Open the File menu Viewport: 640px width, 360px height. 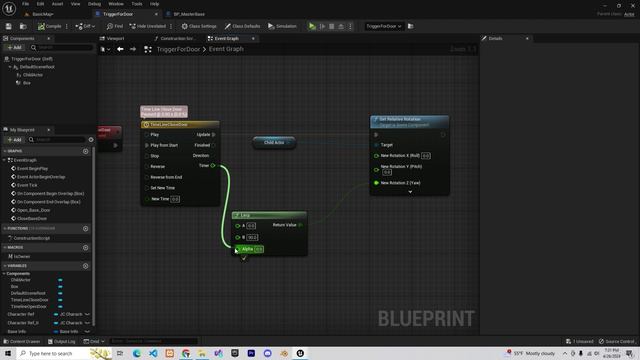(x=25, y=4)
